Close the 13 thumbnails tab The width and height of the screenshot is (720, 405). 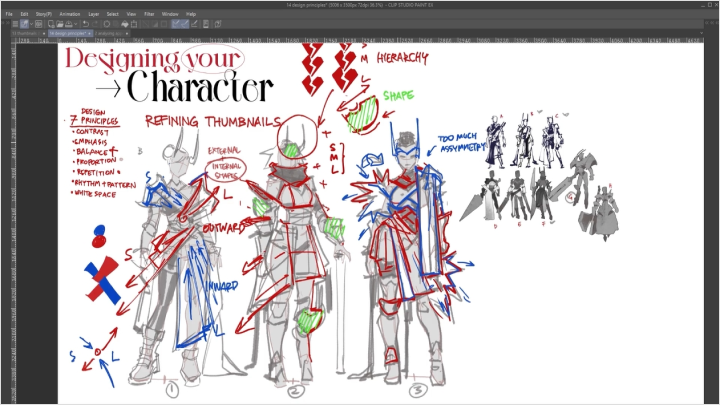[x=44, y=34]
